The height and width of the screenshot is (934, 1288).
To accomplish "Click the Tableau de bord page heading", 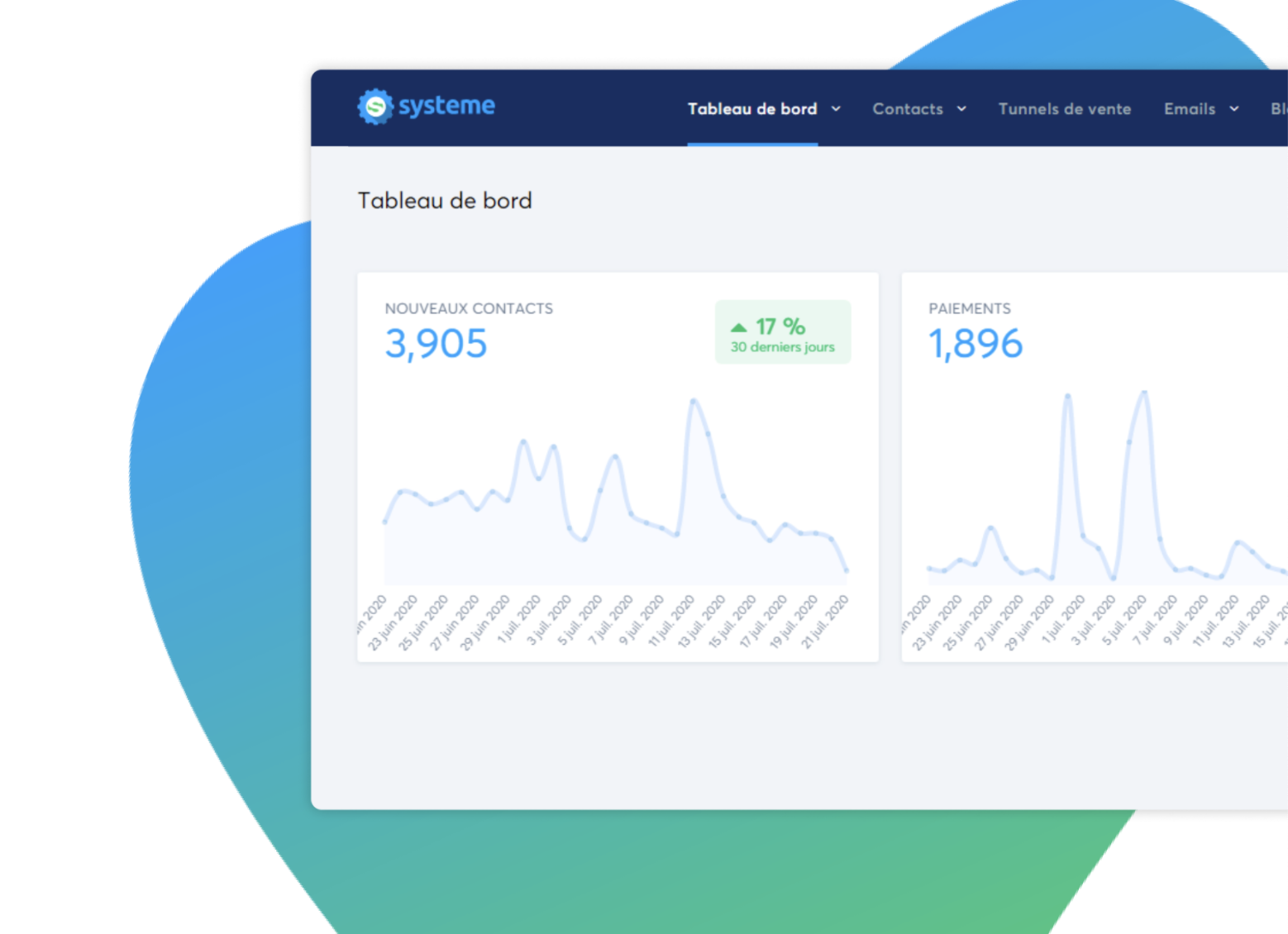I will (x=445, y=201).
